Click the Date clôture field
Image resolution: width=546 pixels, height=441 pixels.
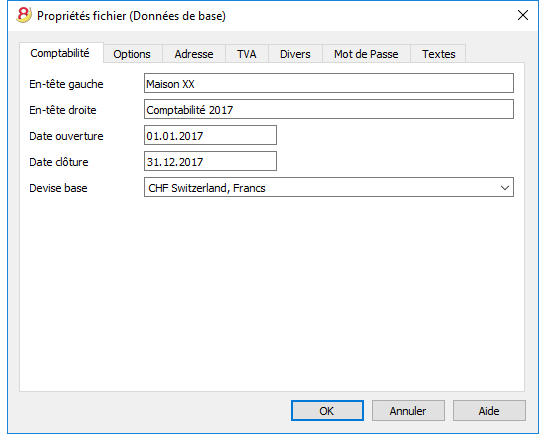pos(210,161)
